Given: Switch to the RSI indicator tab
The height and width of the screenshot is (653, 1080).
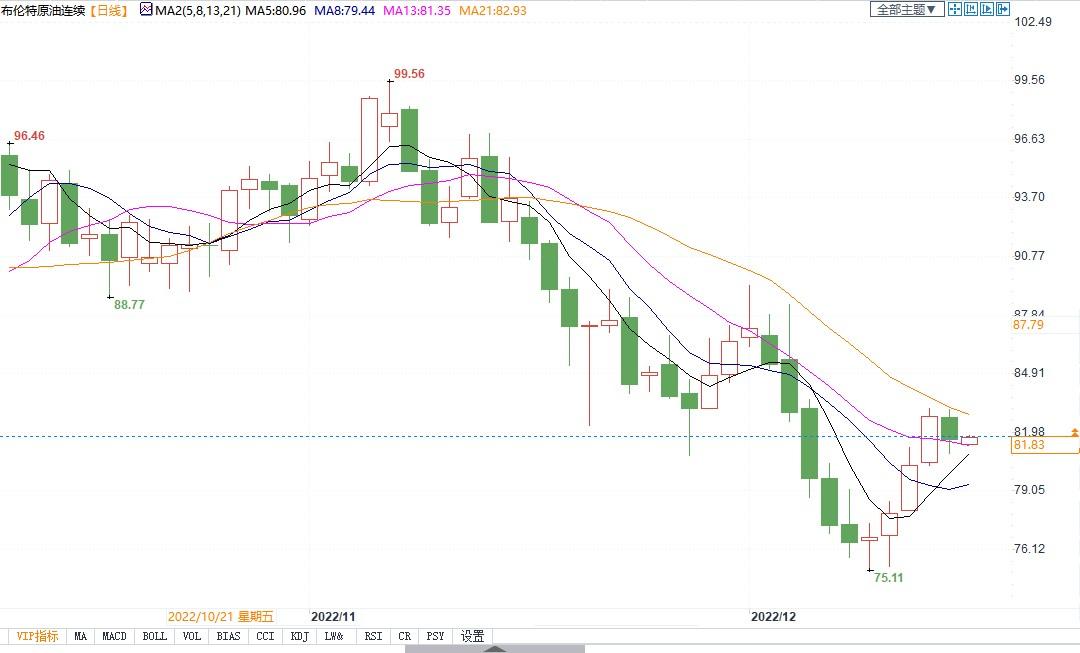Looking at the screenshot, I should point(372,636).
